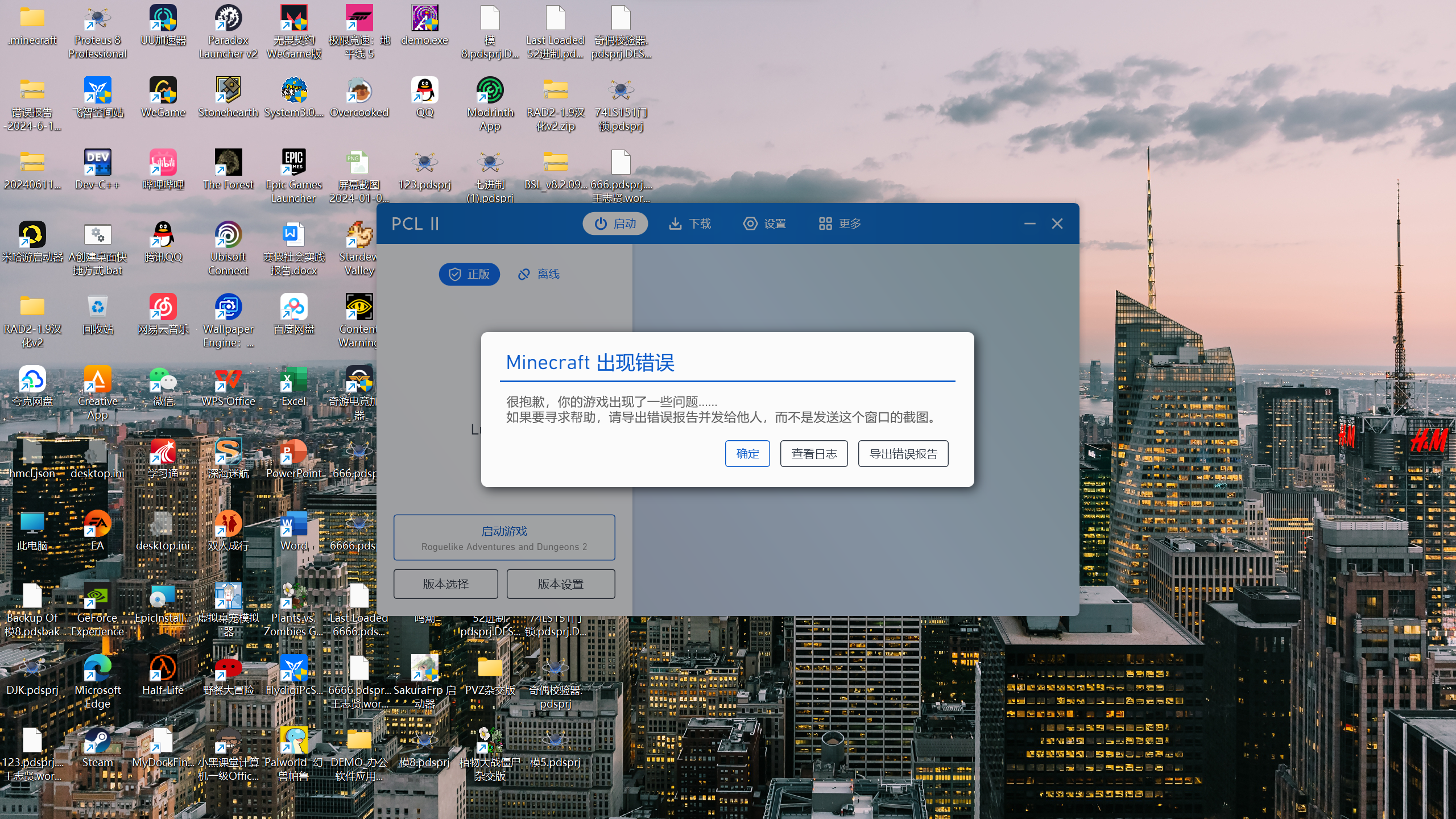
Task: Select the Overcooked desktop icon
Action: click(359, 98)
